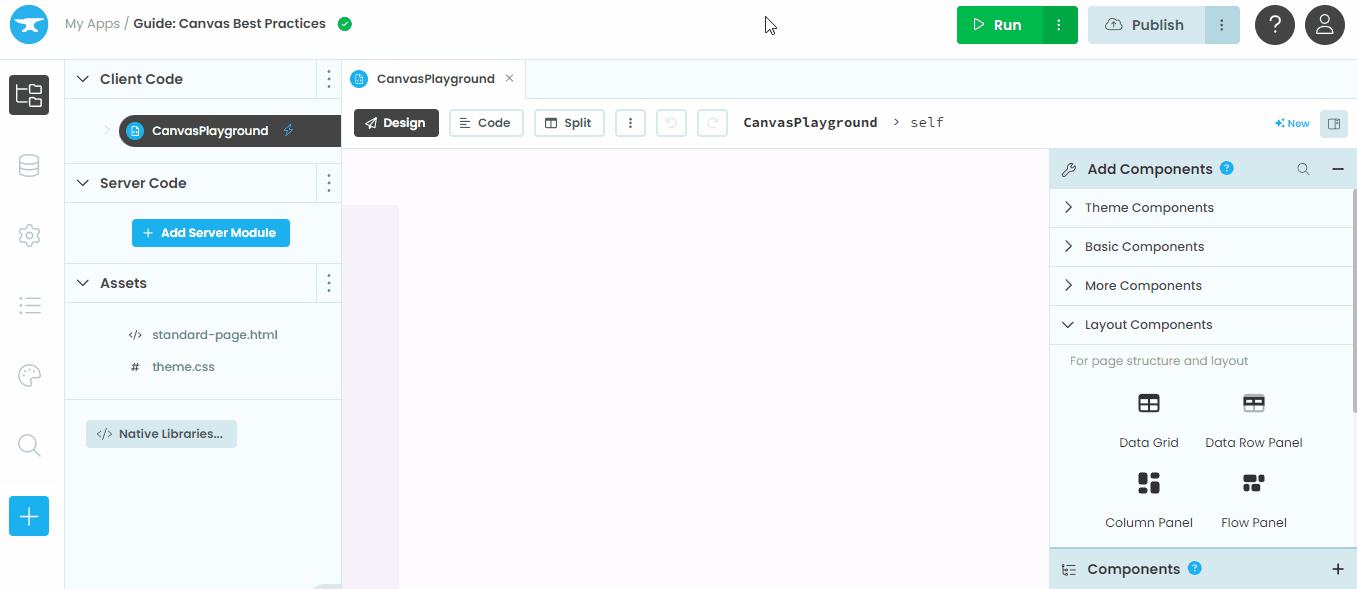Open the Theme palette sidebar icon
Viewport: 1357px width, 589px height.
point(29,376)
